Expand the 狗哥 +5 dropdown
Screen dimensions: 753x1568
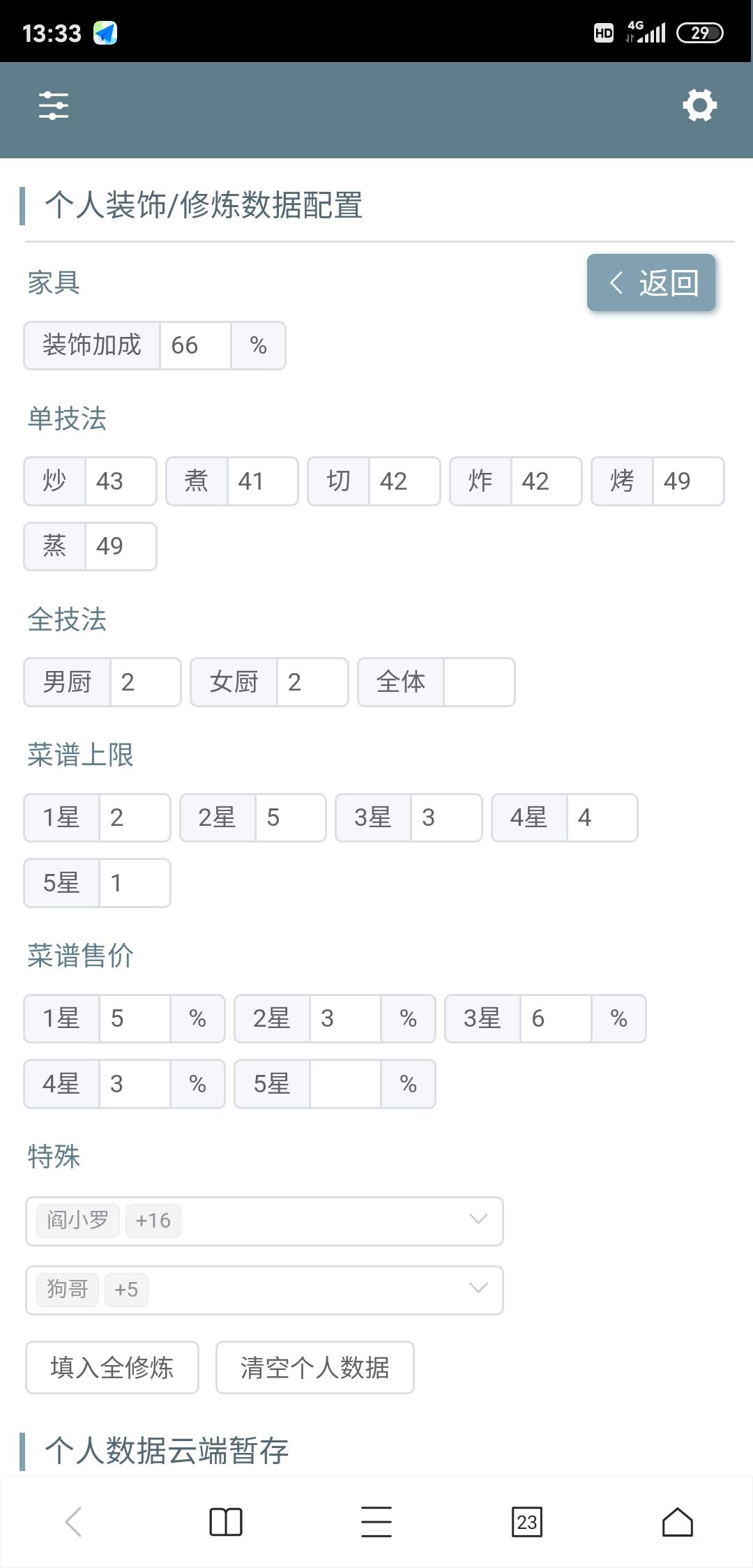tap(478, 1289)
